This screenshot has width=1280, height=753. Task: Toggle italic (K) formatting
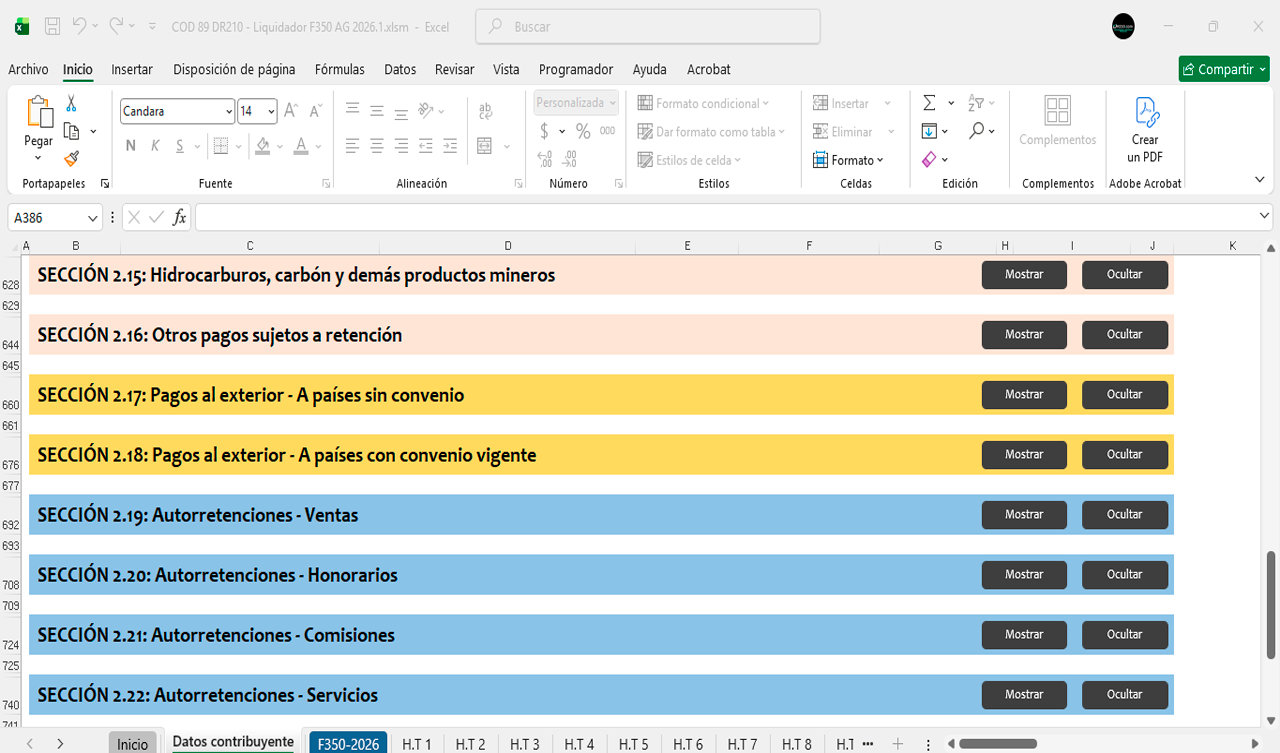pos(155,146)
